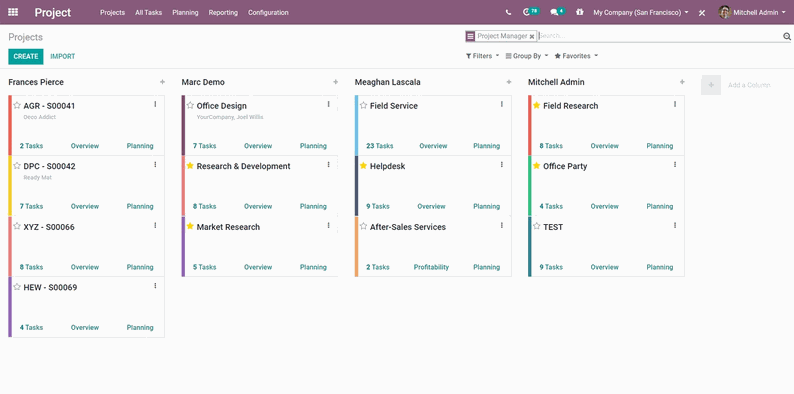Open the Planning menu in navbar
This screenshot has width=794, height=394.
[185, 13]
